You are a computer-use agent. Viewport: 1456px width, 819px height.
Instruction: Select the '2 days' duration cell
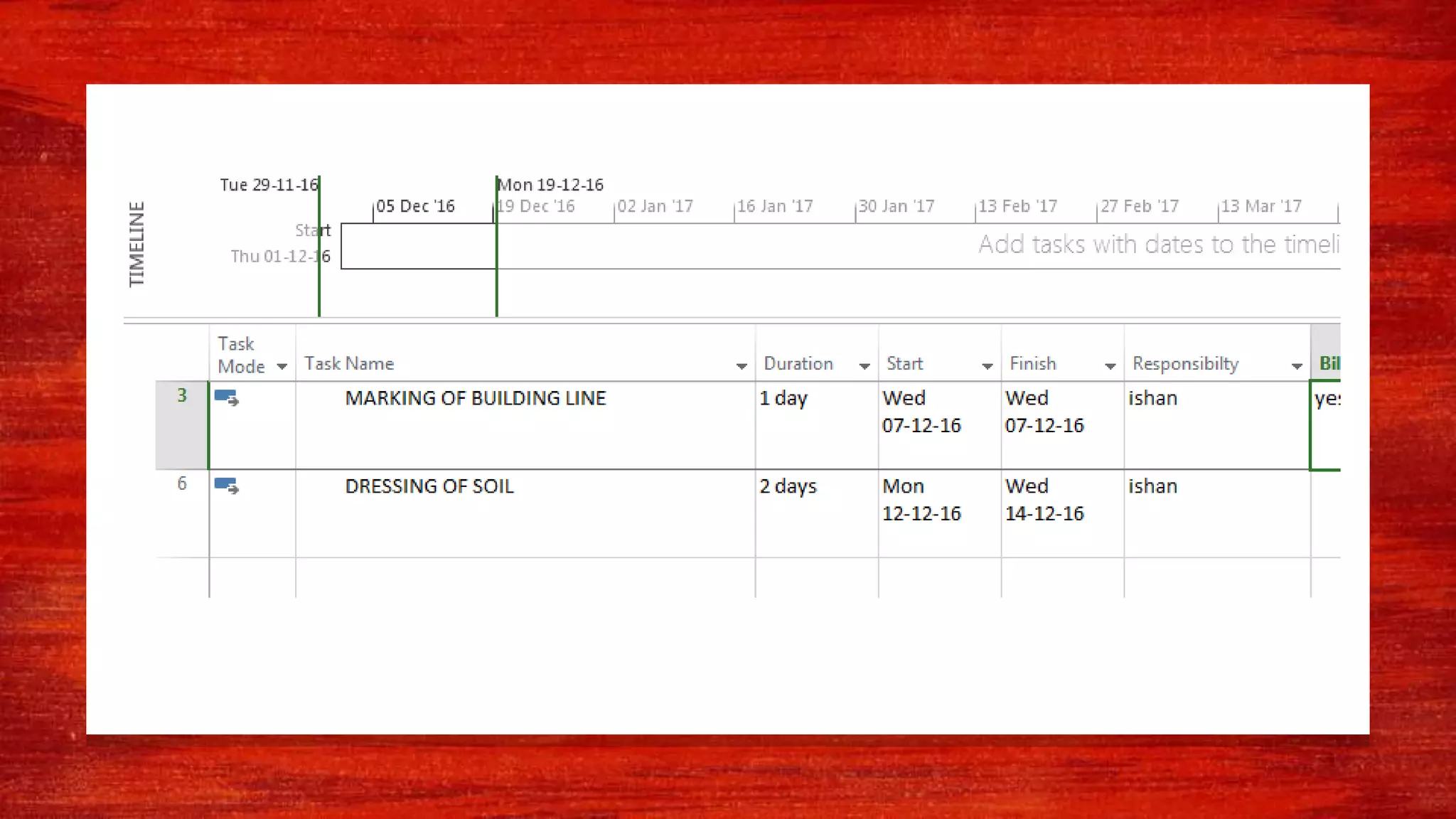[x=788, y=486]
